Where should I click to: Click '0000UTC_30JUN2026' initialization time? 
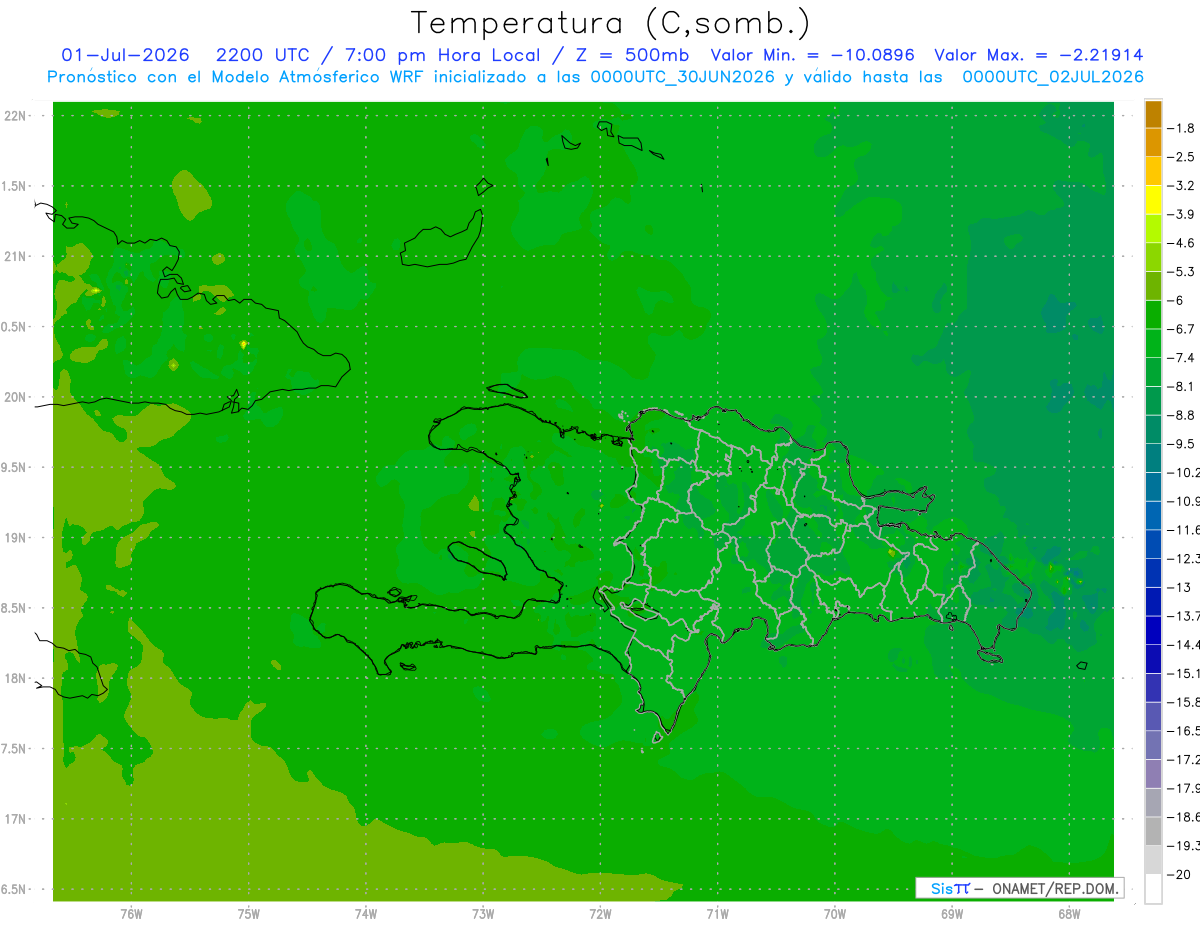(x=682, y=77)
